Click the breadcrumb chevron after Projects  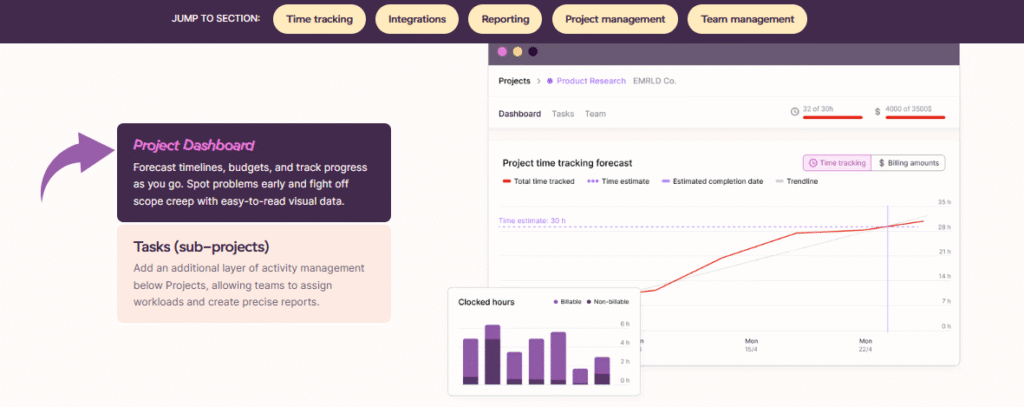[x=539, y=81]
